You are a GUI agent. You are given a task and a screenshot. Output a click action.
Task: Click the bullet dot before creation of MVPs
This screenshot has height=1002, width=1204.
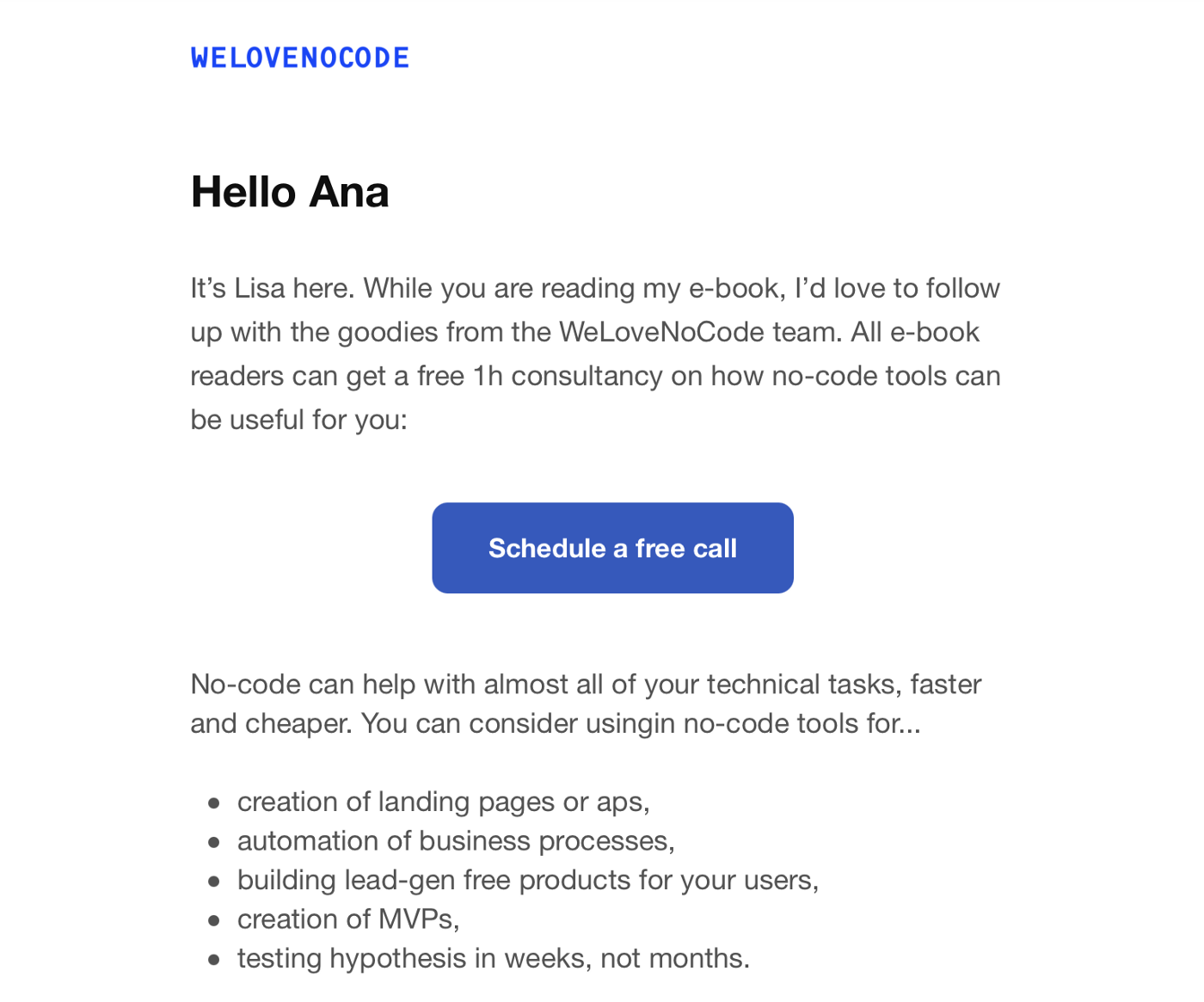click(x=214, y=921)
